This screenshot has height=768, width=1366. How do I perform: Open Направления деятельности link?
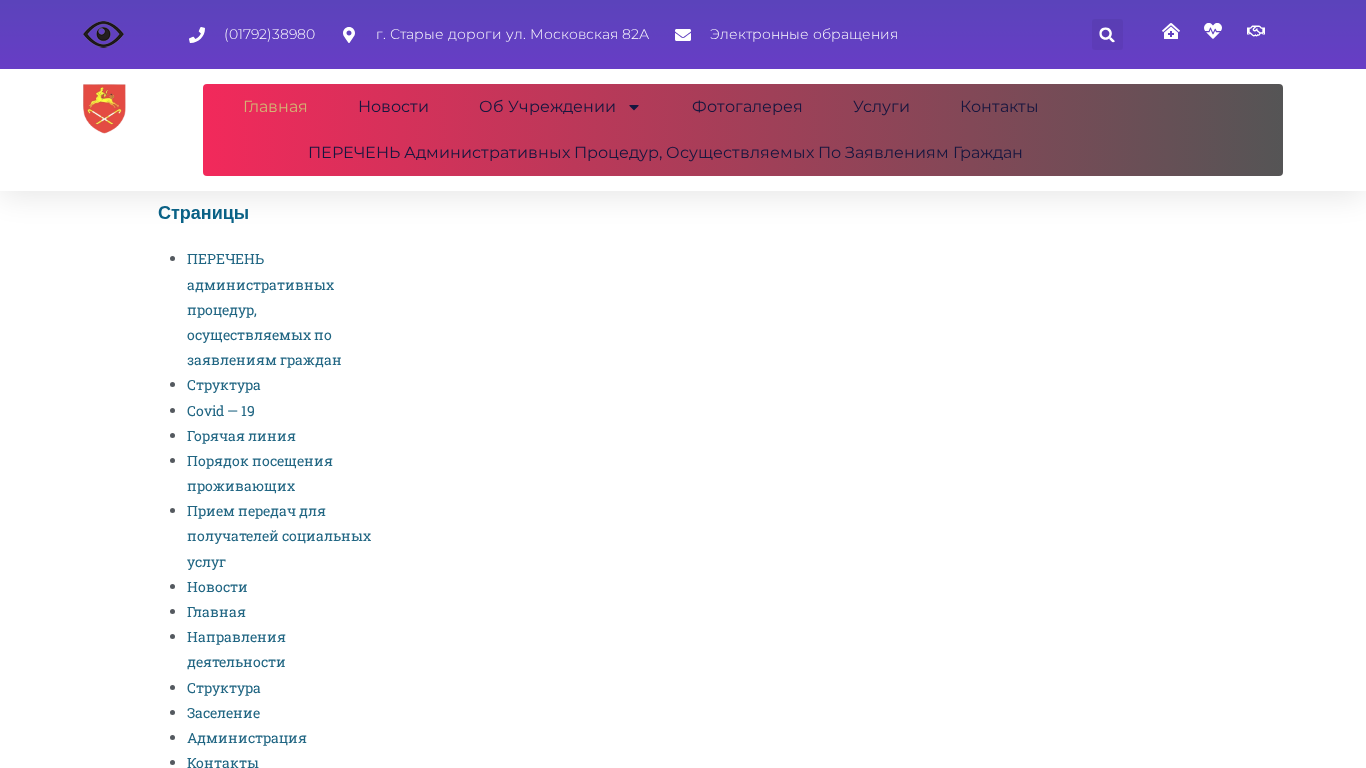coord(236,649)
